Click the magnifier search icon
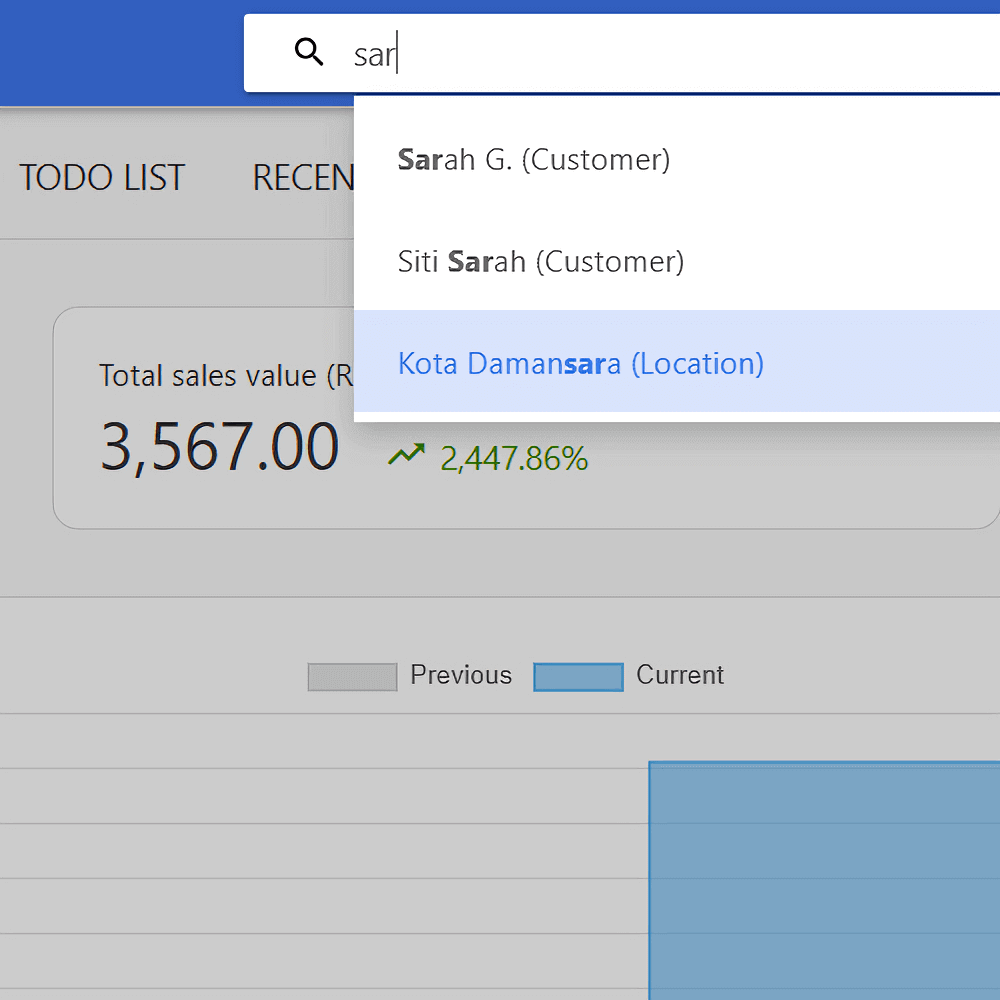 pyautogui.click(x=309, y=53)
